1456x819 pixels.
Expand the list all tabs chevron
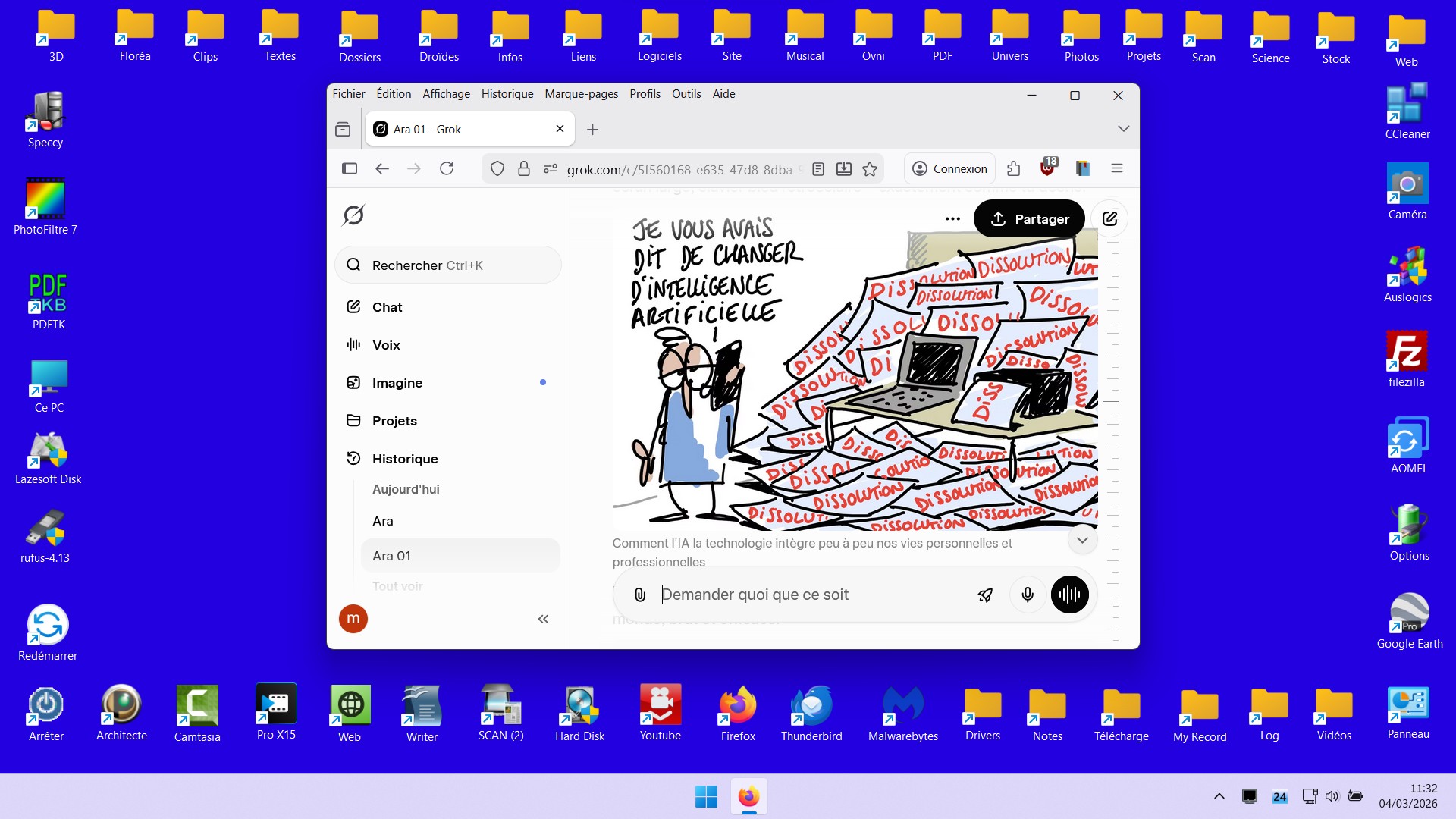point(1123,129)
